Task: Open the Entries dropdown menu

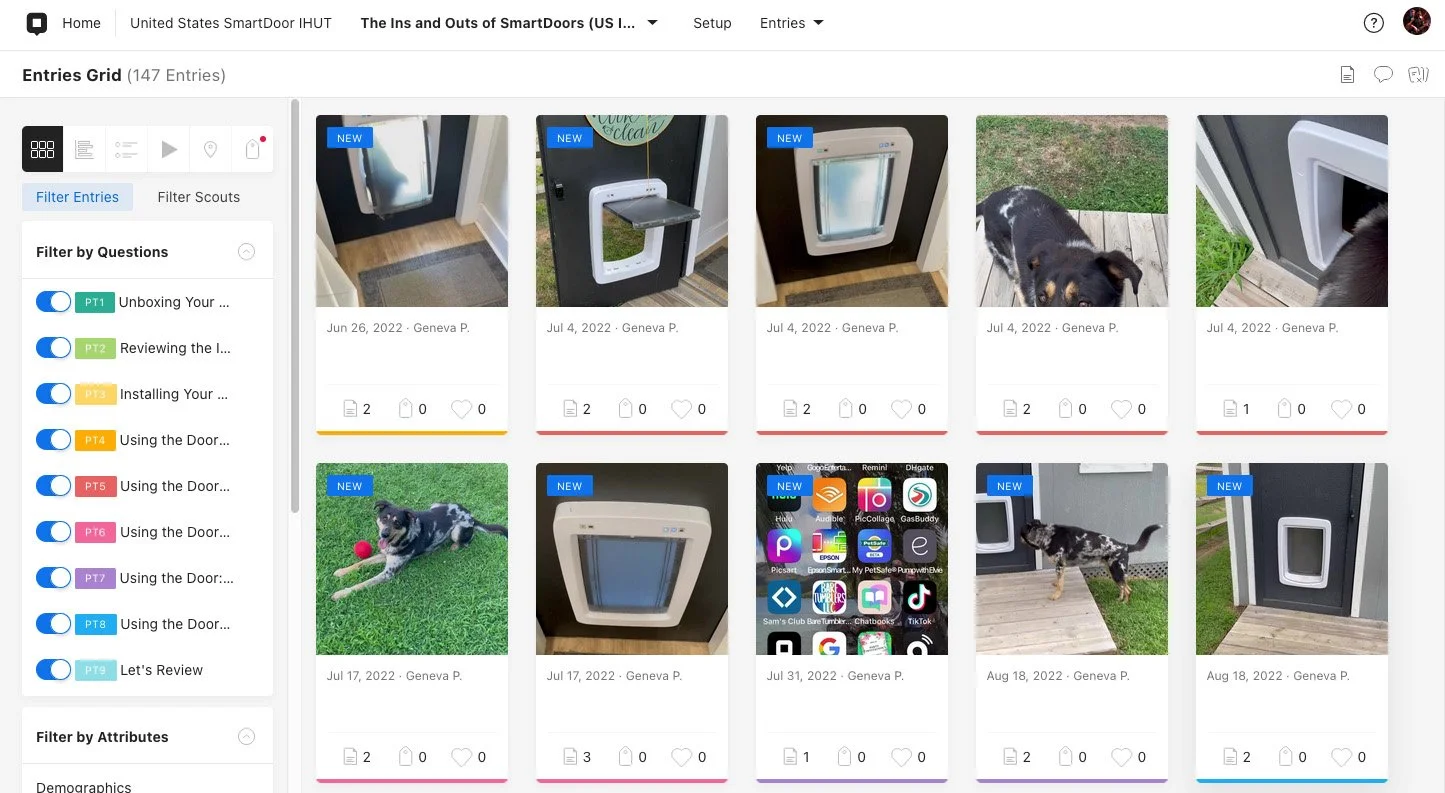Action: (x=792, y=23)
